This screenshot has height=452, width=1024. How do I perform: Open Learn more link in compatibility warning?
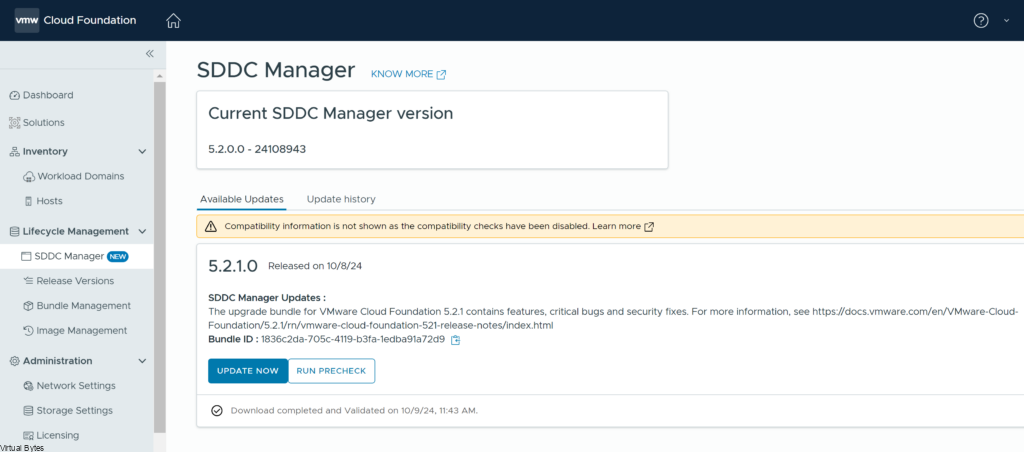pos(622,227)
